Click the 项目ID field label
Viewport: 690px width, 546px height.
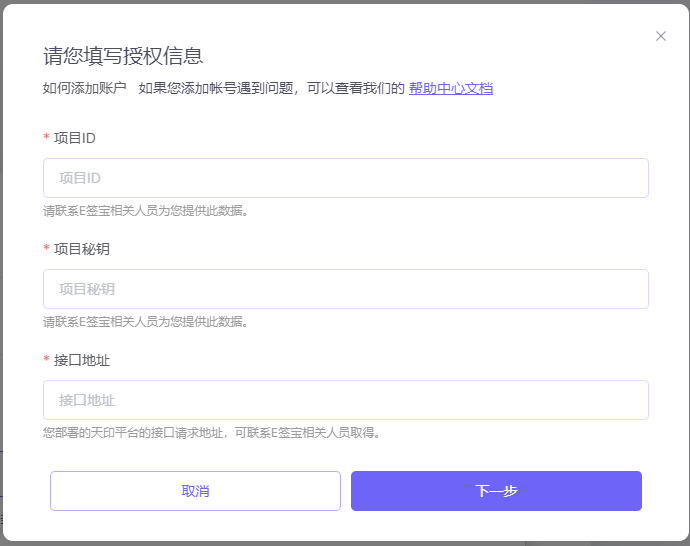74,138
